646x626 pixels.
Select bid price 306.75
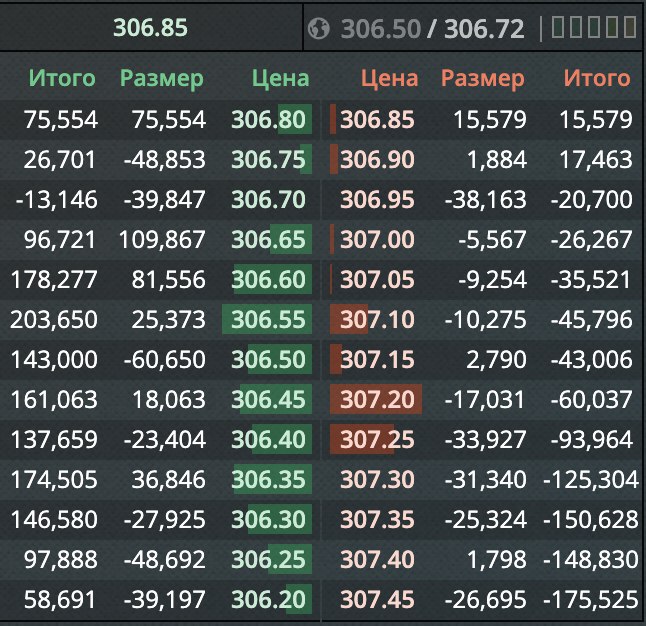268,159
